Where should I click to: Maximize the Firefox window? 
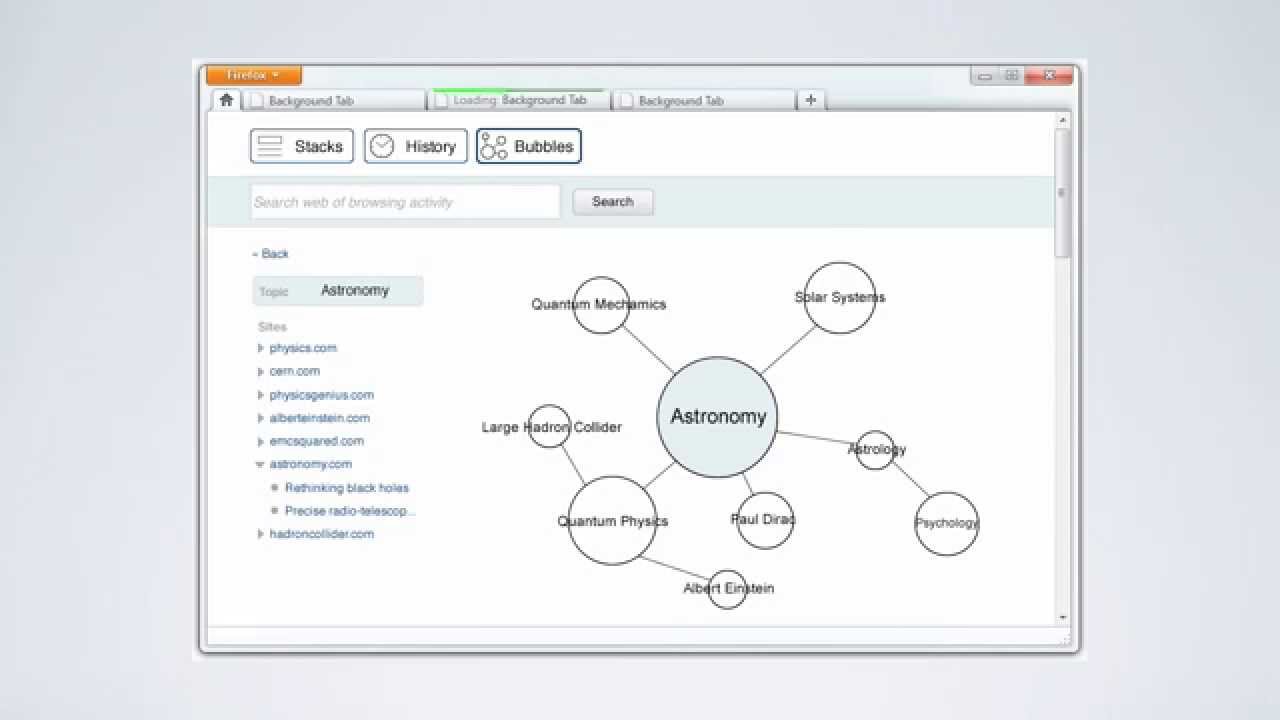tap(1011, 75)
